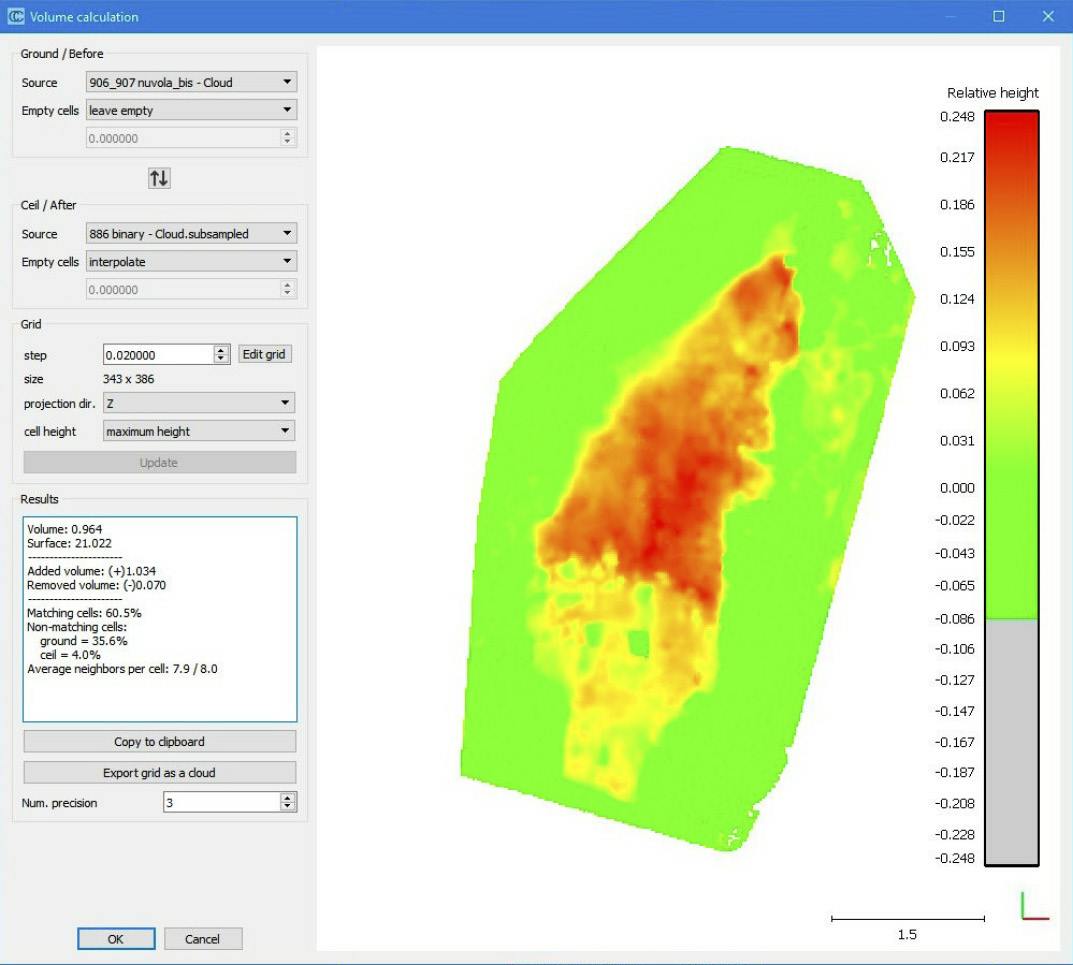
Task: Click the greyed Update button
Action: click(159, 463)
